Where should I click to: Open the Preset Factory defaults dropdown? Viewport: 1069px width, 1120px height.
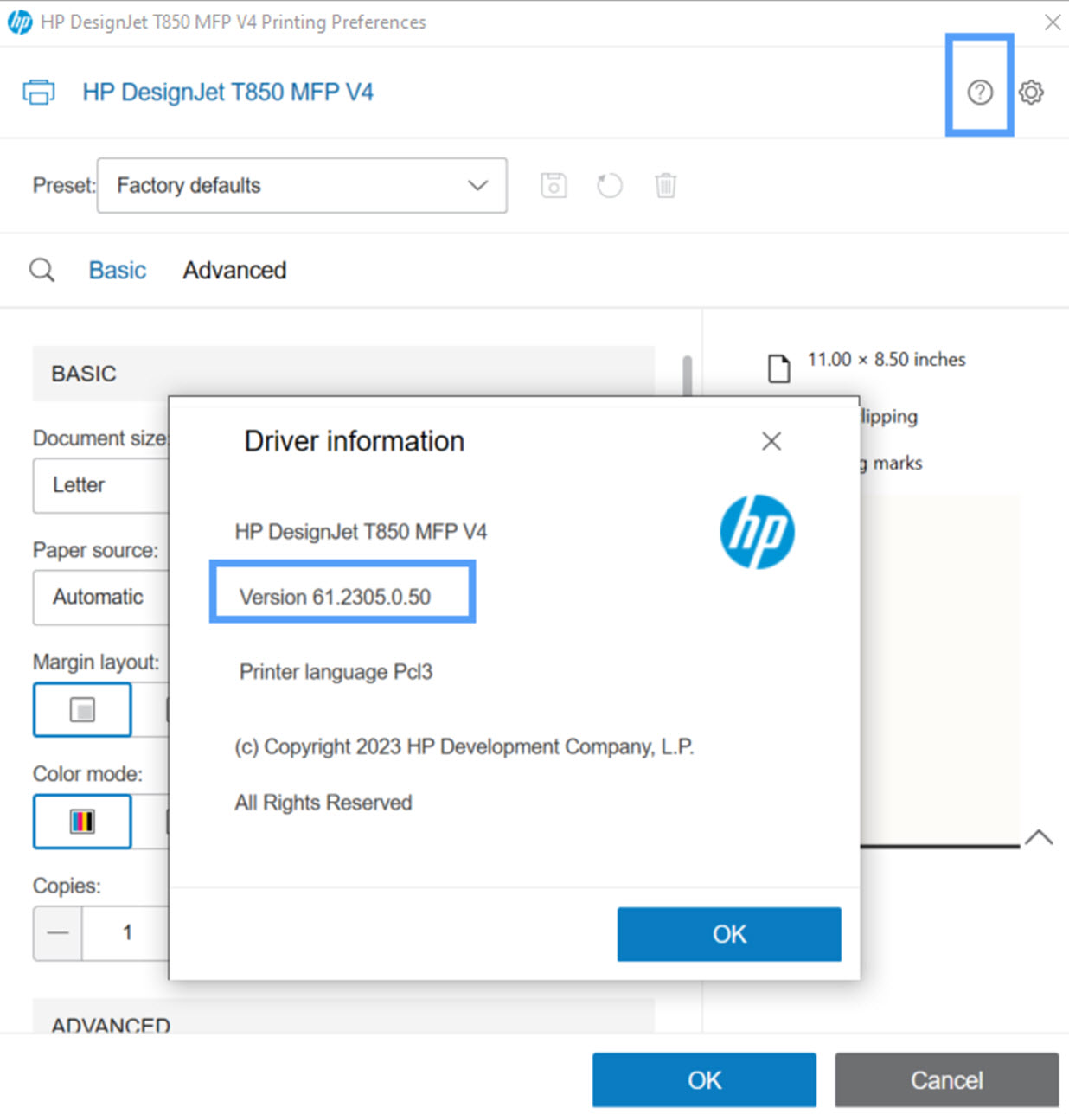click(x=302, y=185)
